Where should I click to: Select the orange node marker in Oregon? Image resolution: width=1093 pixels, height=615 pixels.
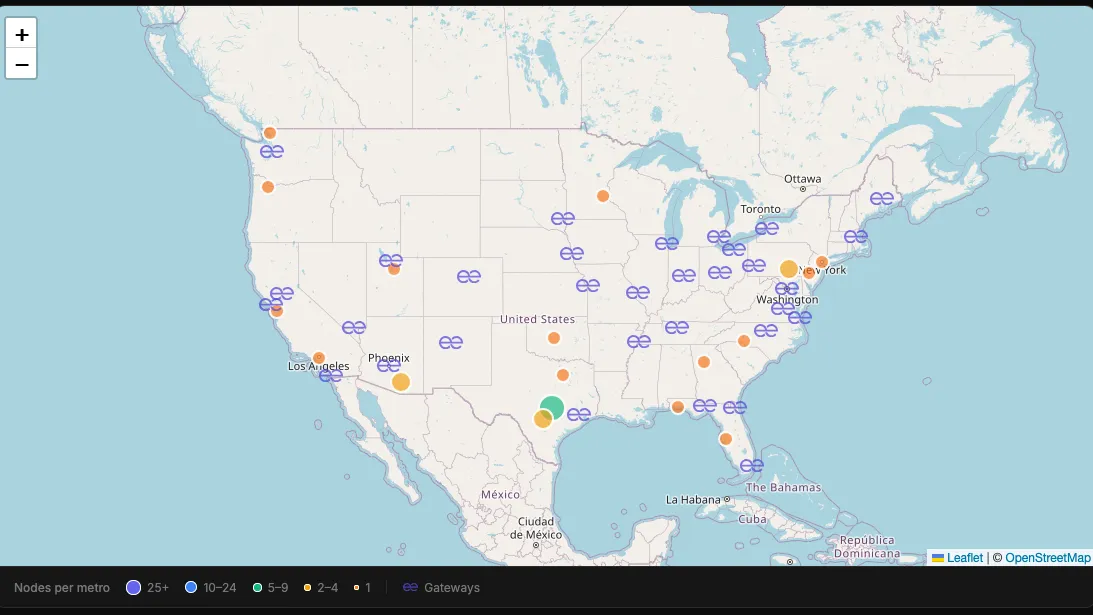(x=268, y=187)
